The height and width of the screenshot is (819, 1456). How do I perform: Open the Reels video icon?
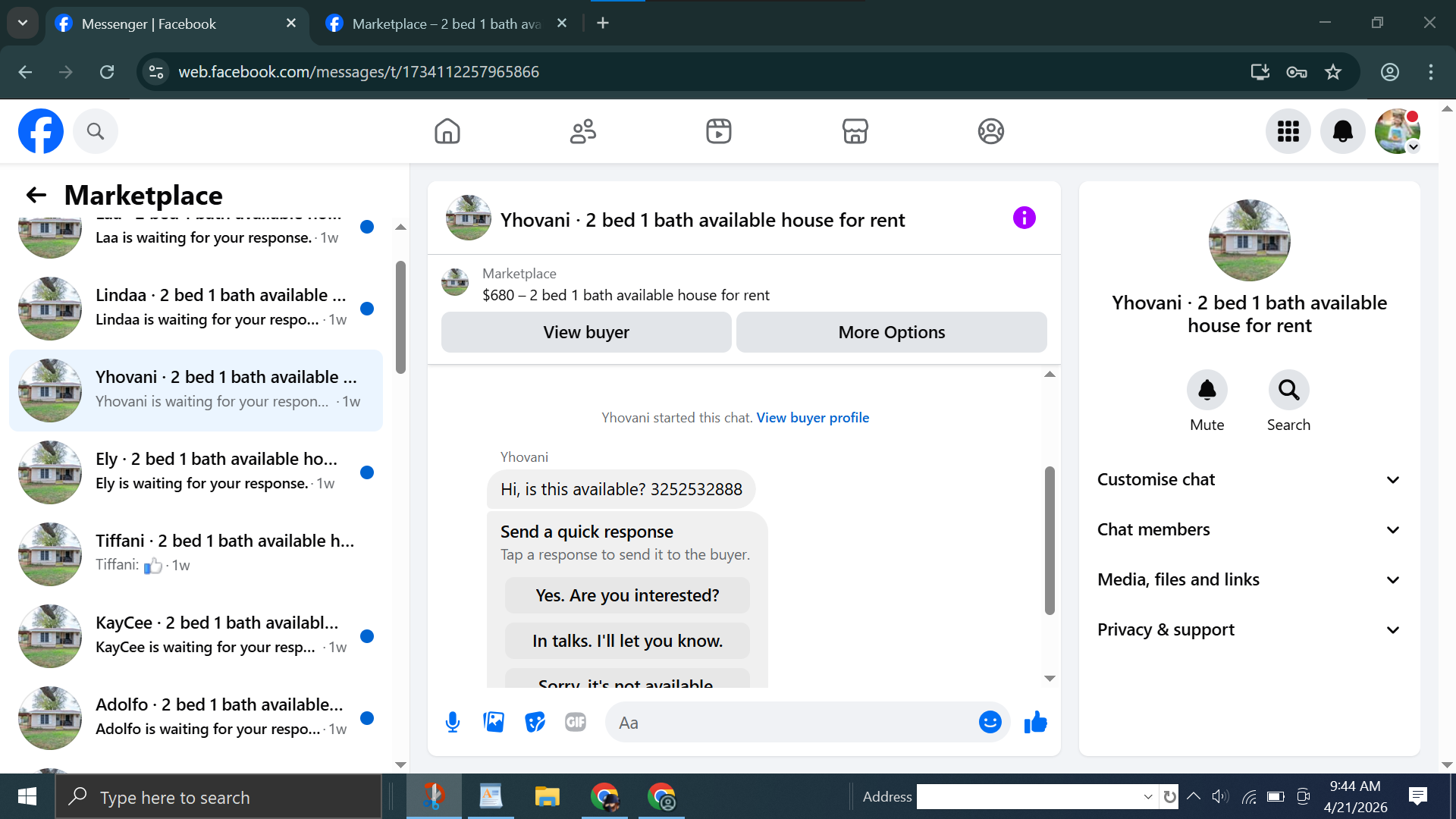(x=719, y=131)
